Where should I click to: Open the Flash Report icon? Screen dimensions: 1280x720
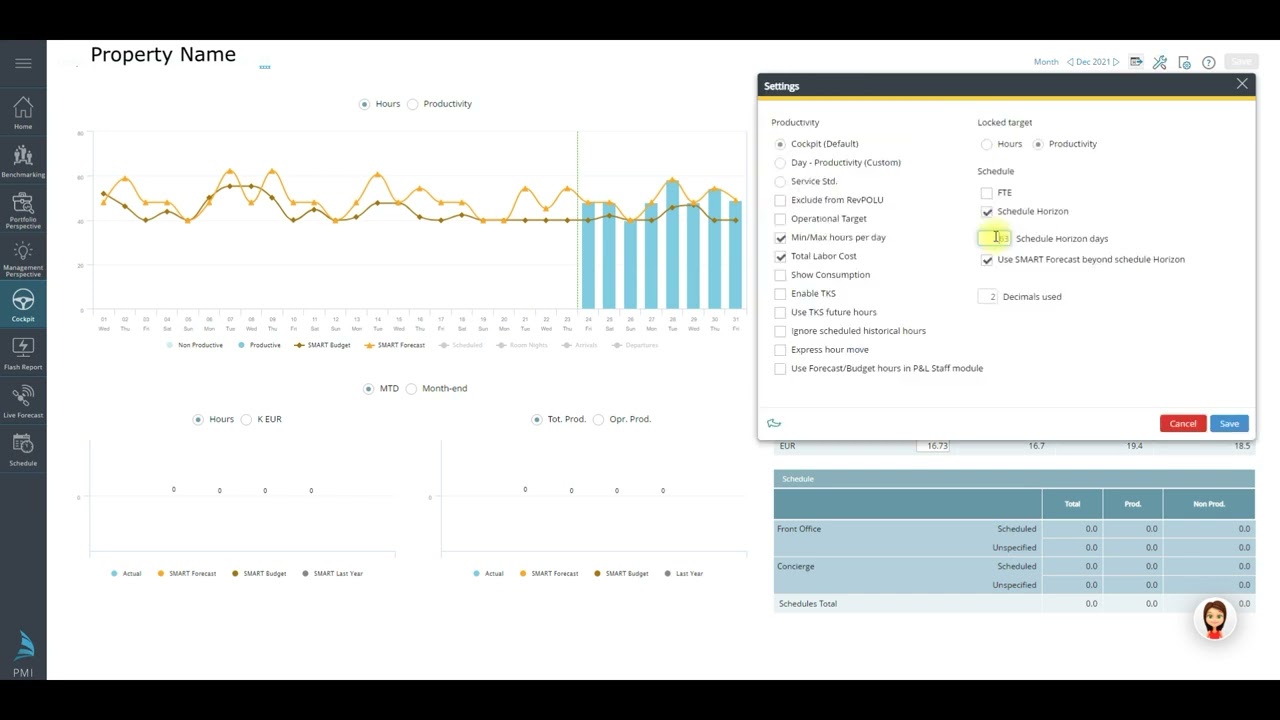[x=23, y=353]
